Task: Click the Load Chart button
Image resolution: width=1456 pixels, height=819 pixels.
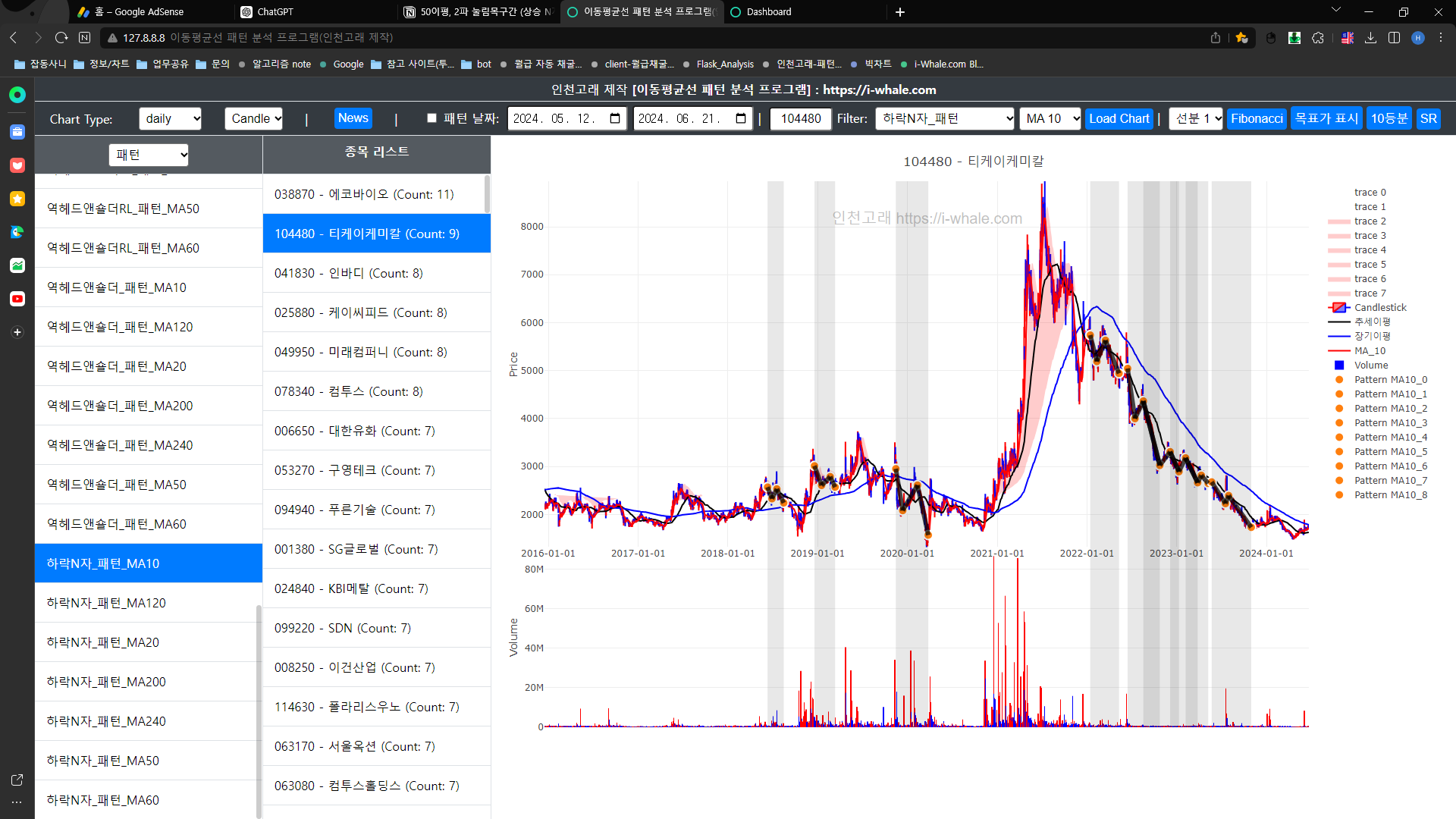Action: 1119,118
